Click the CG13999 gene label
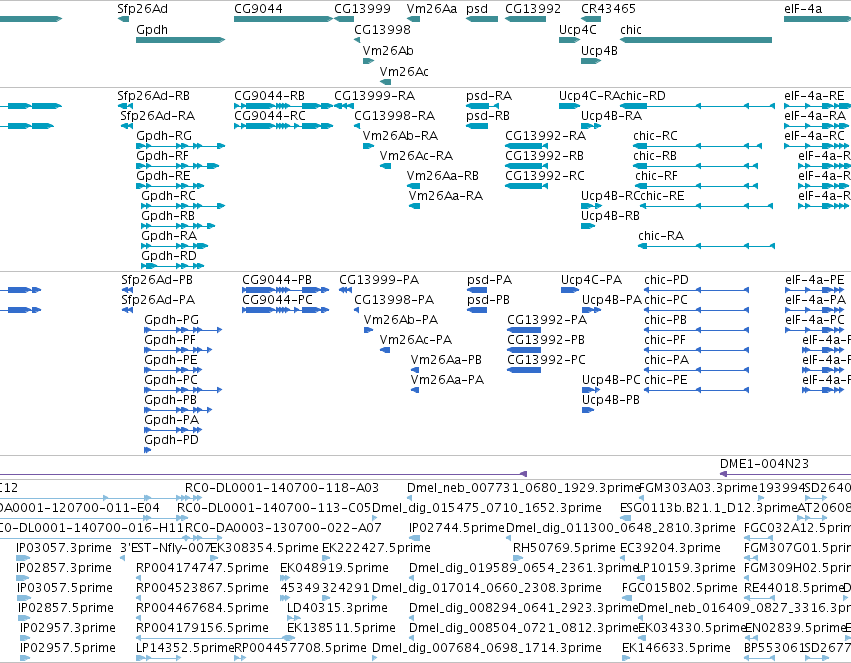851x663 pixels. click(x=362, y=9)
